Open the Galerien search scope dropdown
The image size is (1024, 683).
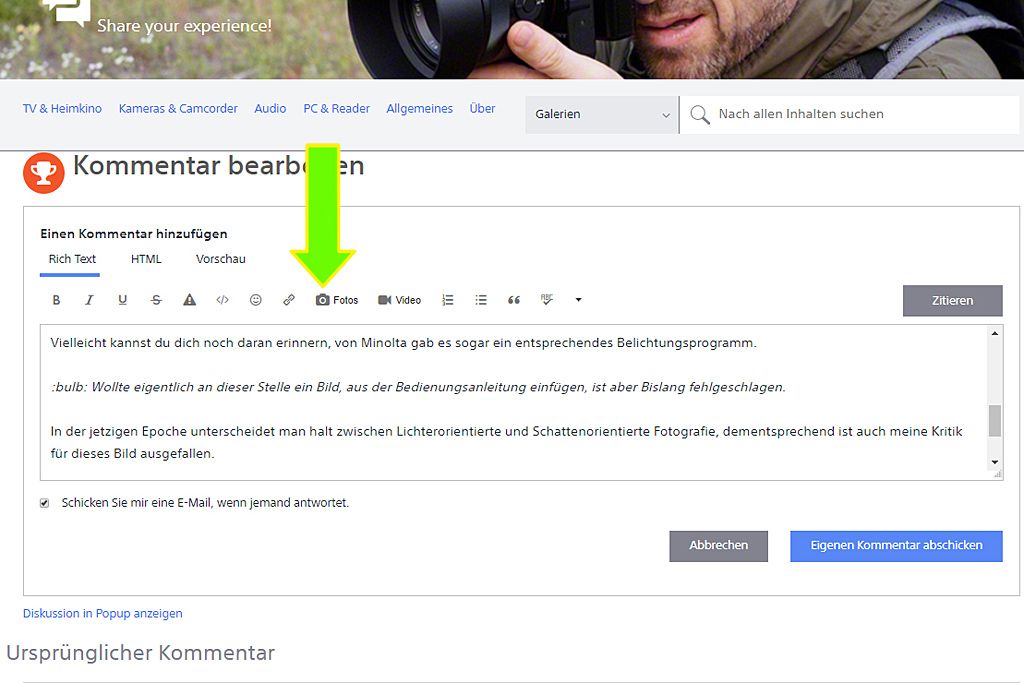[600, 114]
